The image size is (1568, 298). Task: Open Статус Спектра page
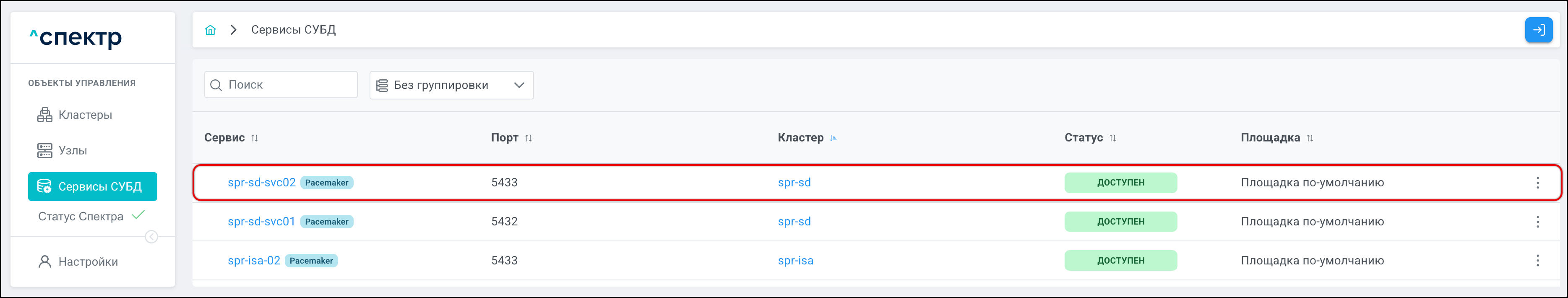81,216
